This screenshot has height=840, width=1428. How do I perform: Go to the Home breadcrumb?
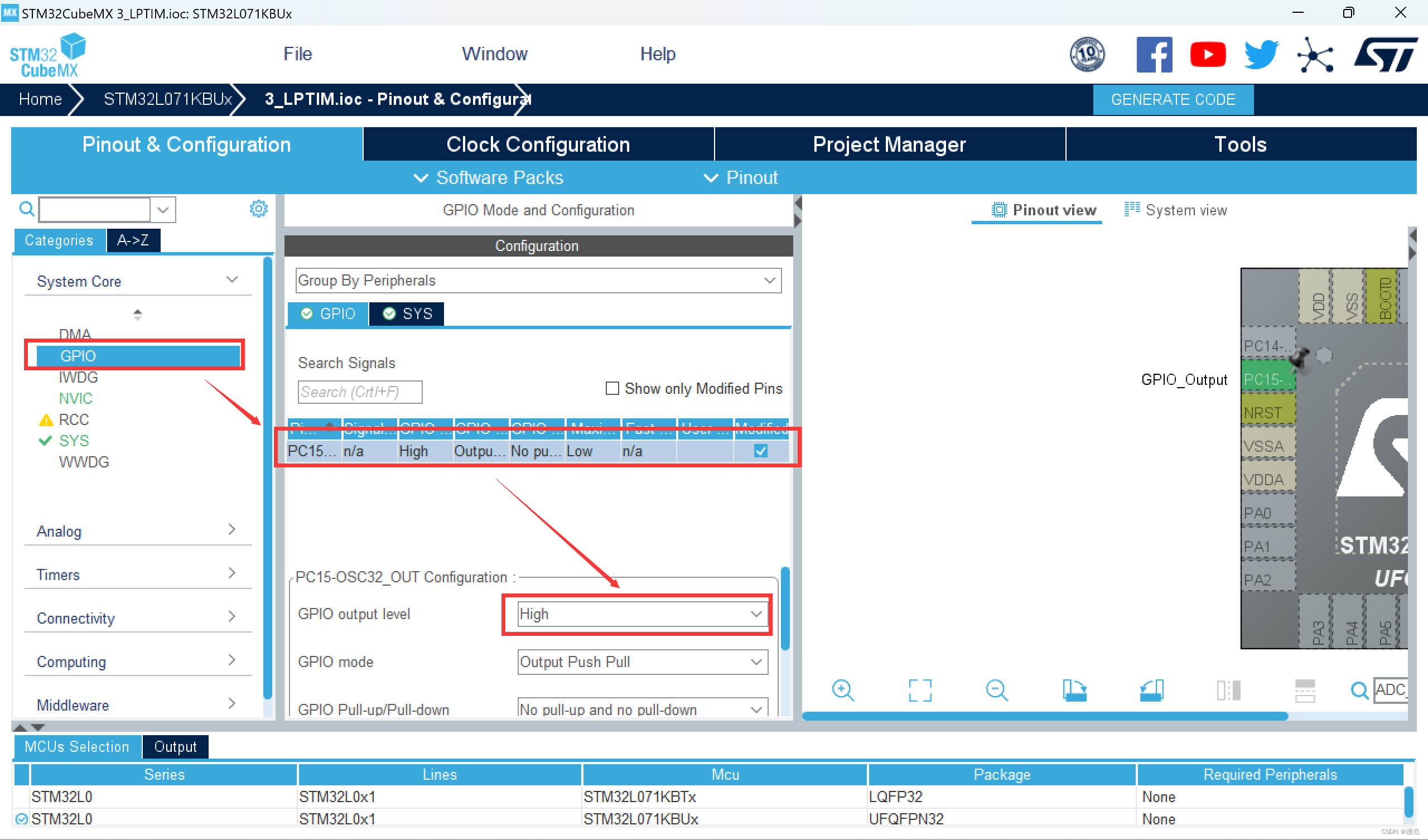click(x=40, y=99)
